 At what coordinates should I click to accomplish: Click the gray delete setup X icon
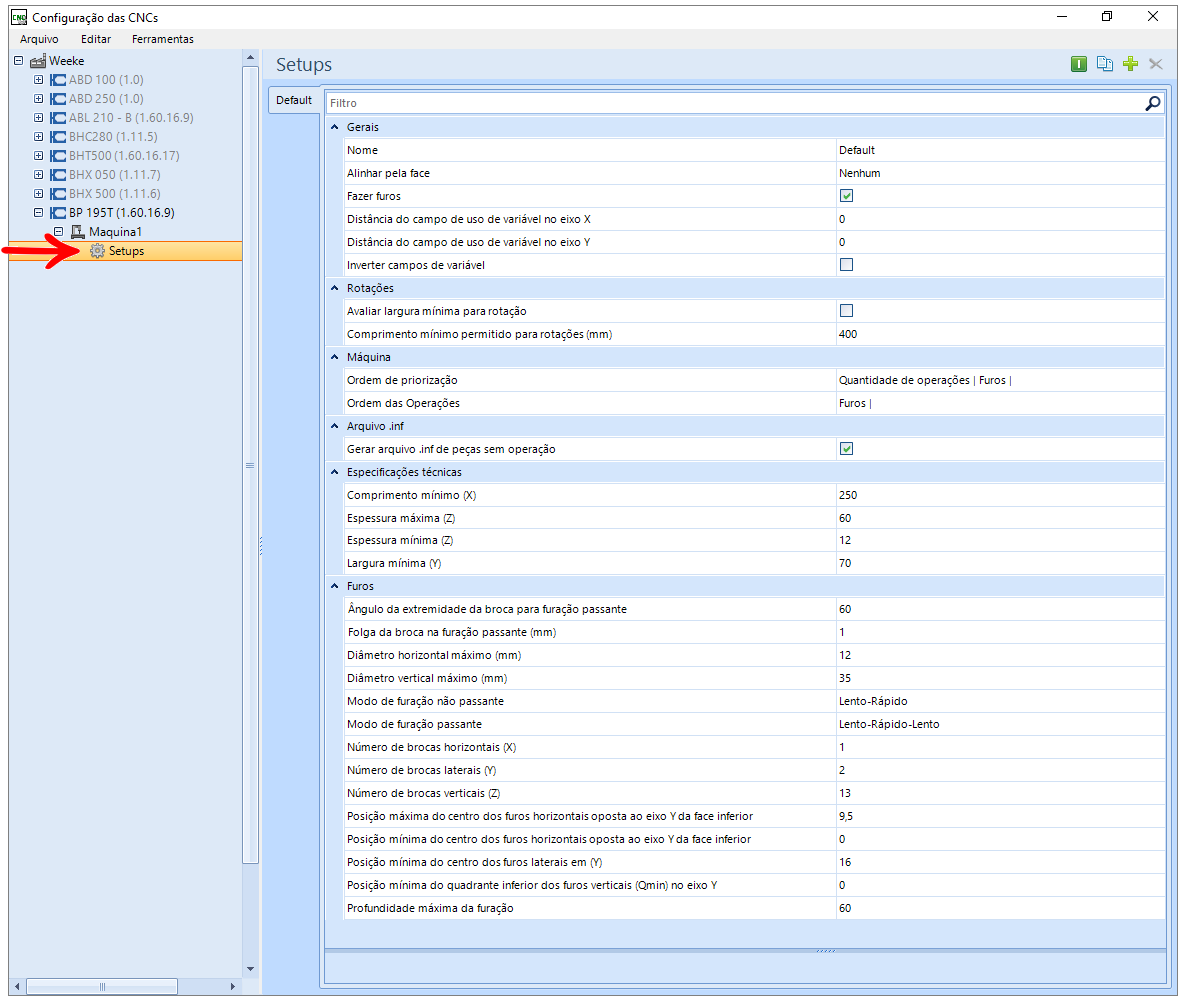pyautogui.click(x=1156, y=64)
